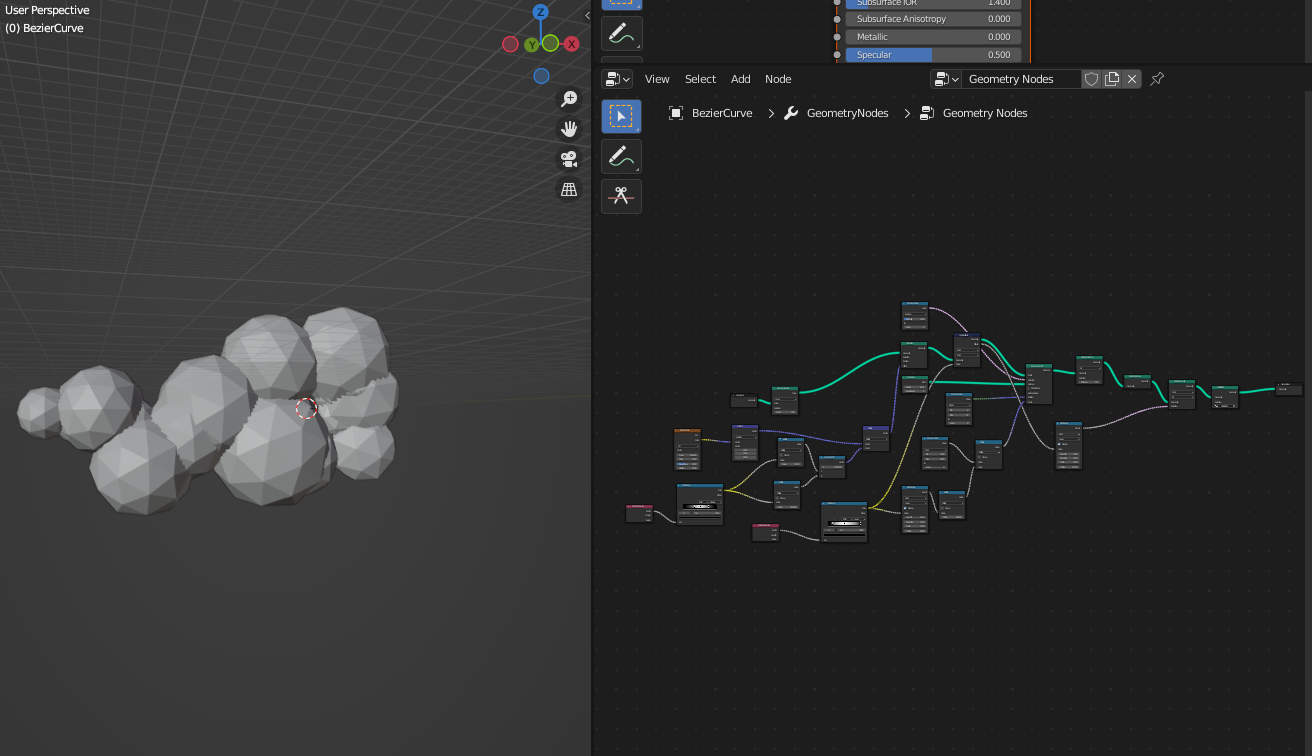Screen dimensions: 1312x756
Task: Click the wrench modifier breadcrumb icon
Action: (x=790, y=113)
